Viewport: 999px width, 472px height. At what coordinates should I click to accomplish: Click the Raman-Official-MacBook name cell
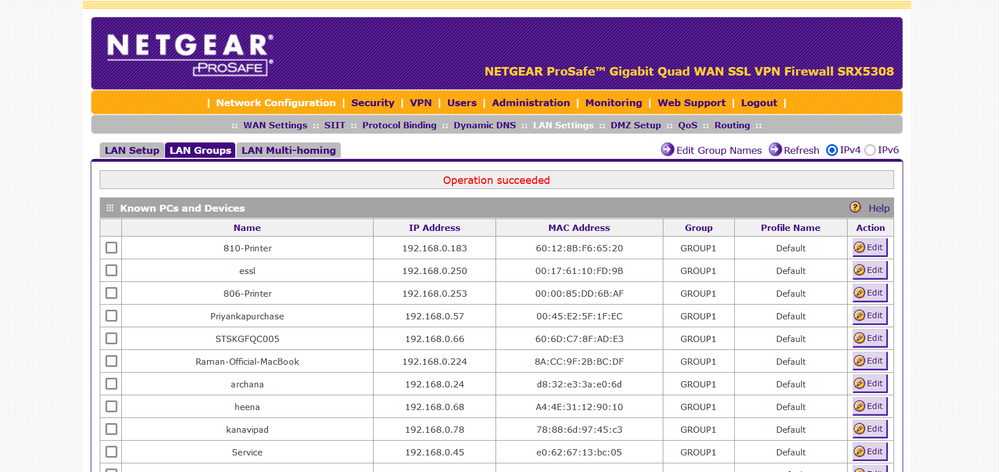click(x=247, y=361)
